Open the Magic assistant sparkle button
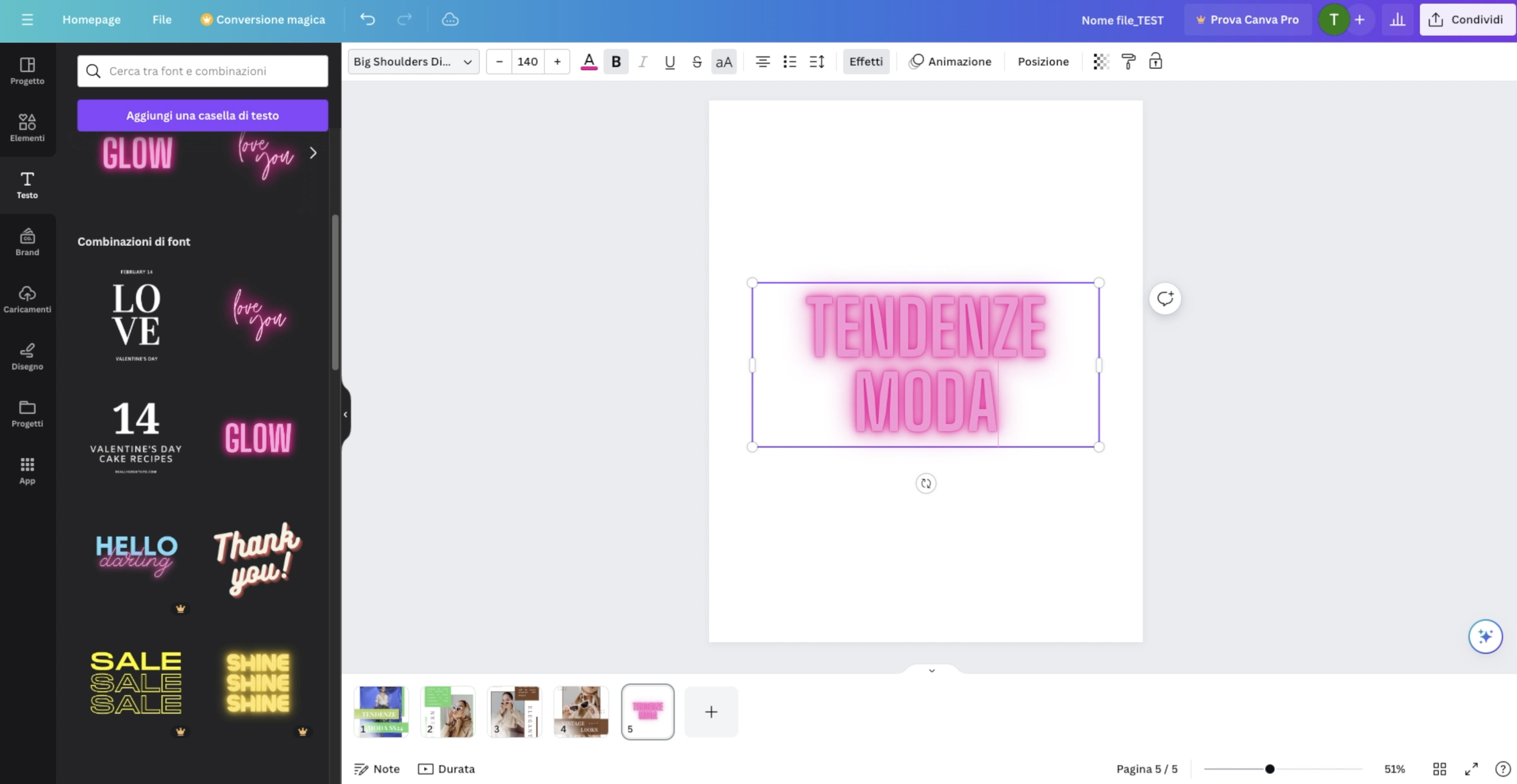This screenshot has height=784, width=1517. [x=1485, y=636]
